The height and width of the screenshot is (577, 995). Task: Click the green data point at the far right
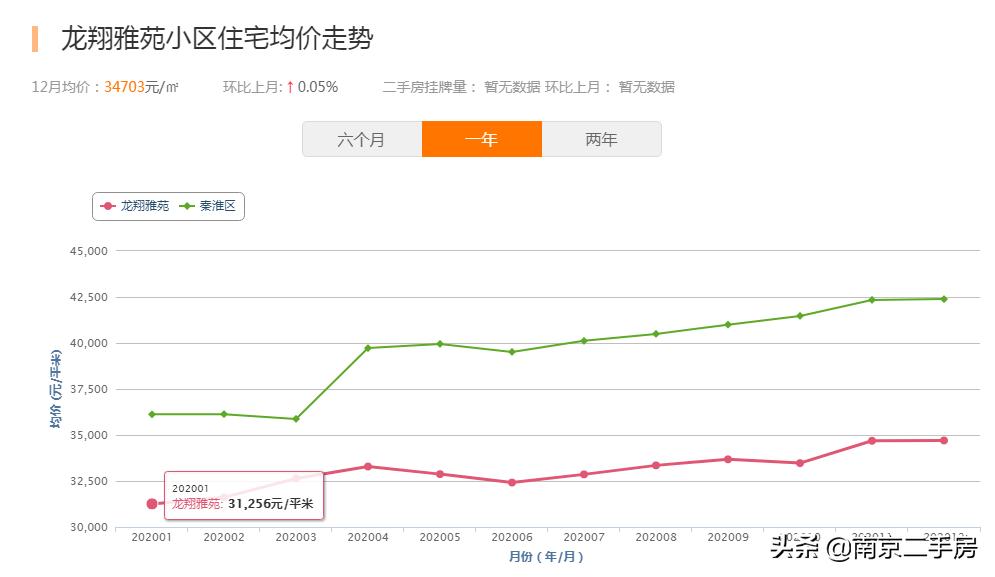(x=944, y=297)
